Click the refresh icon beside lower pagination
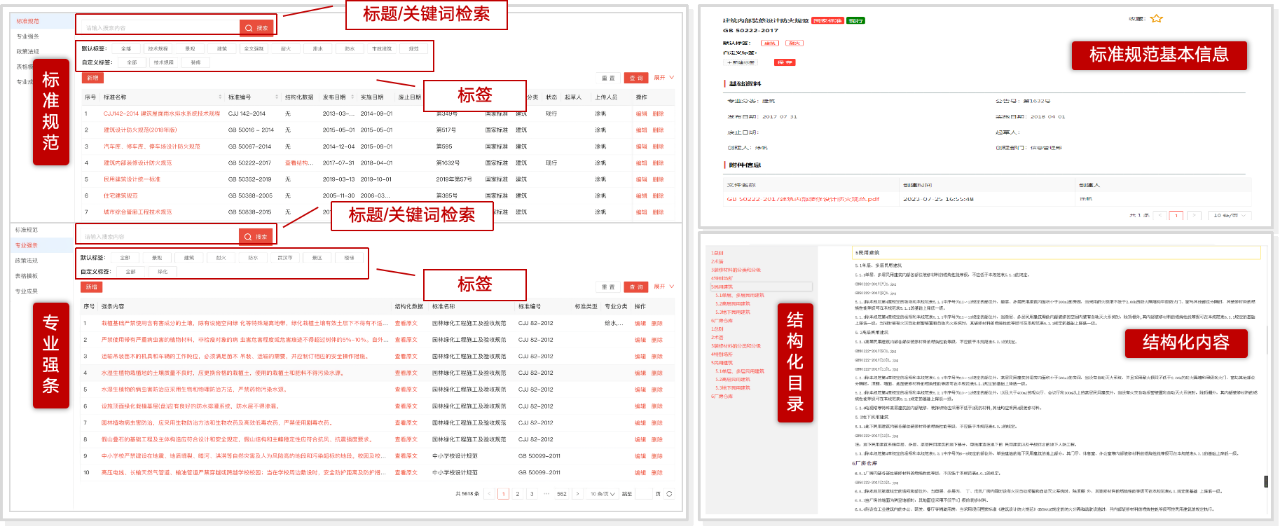Viewport: 1280px width, 526px height. 668,494
